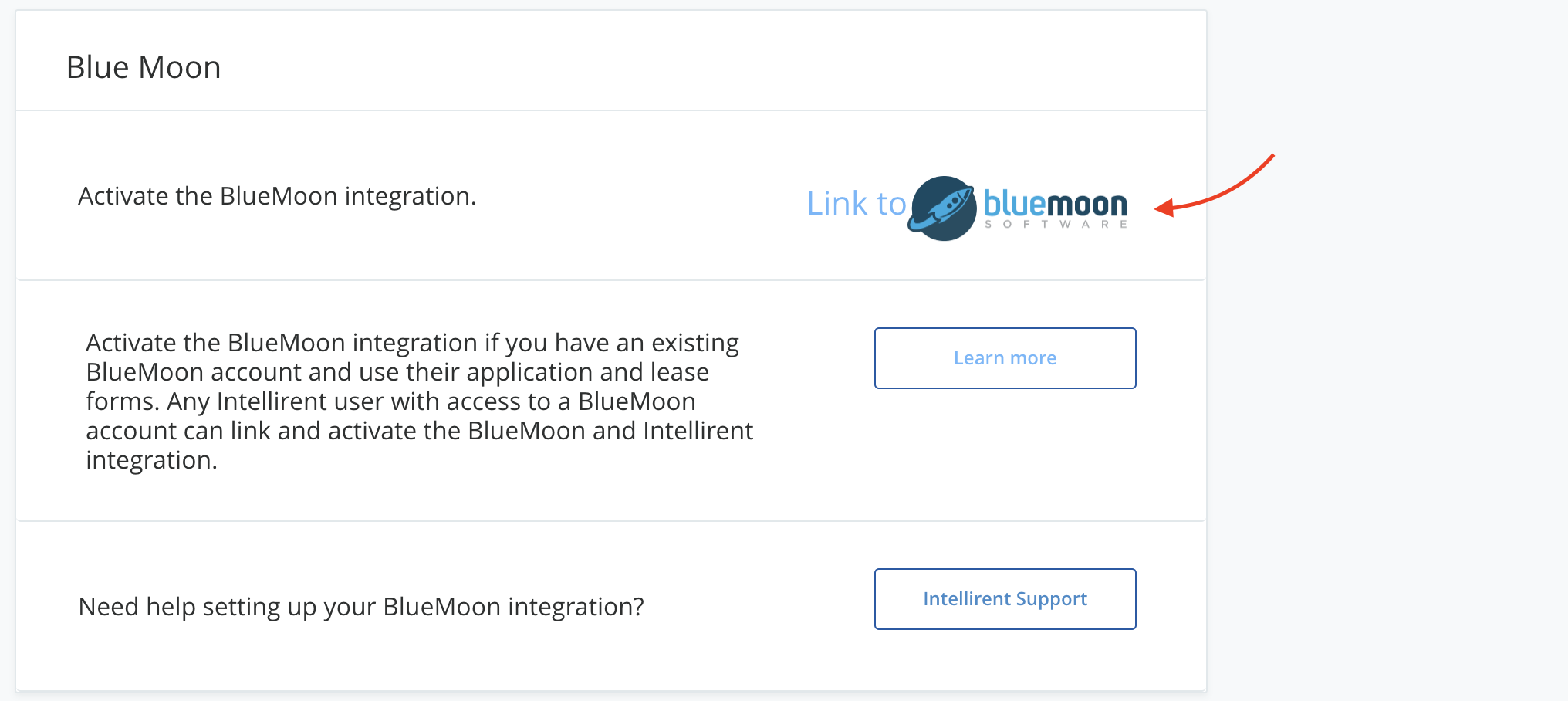This screenshot has height=701, width=1568.
Task: Click "account can link and activate" line
Action: coord(419,431)
